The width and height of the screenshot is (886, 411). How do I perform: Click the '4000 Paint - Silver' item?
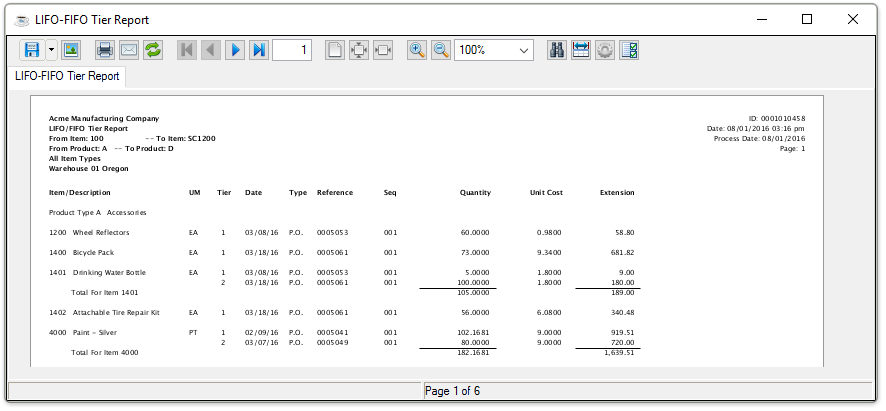[83, 332]
